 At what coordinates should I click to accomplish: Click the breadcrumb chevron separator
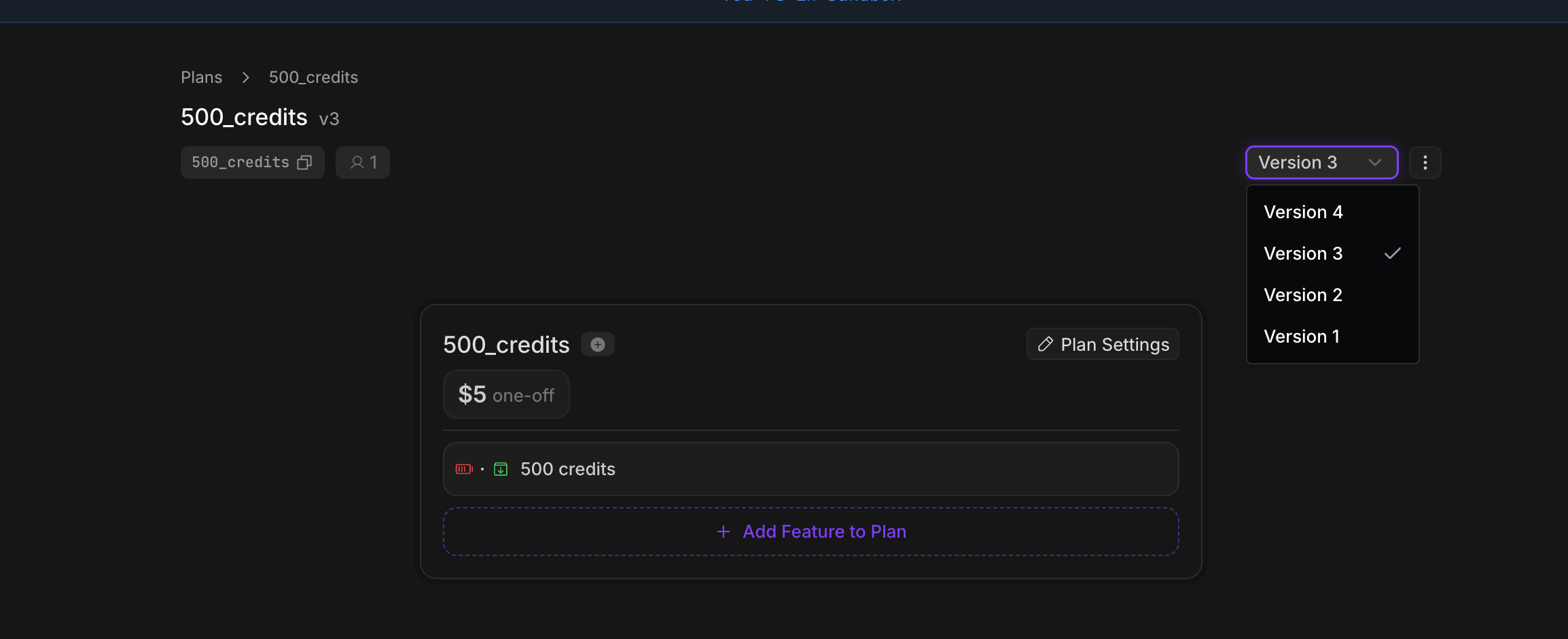246,77
